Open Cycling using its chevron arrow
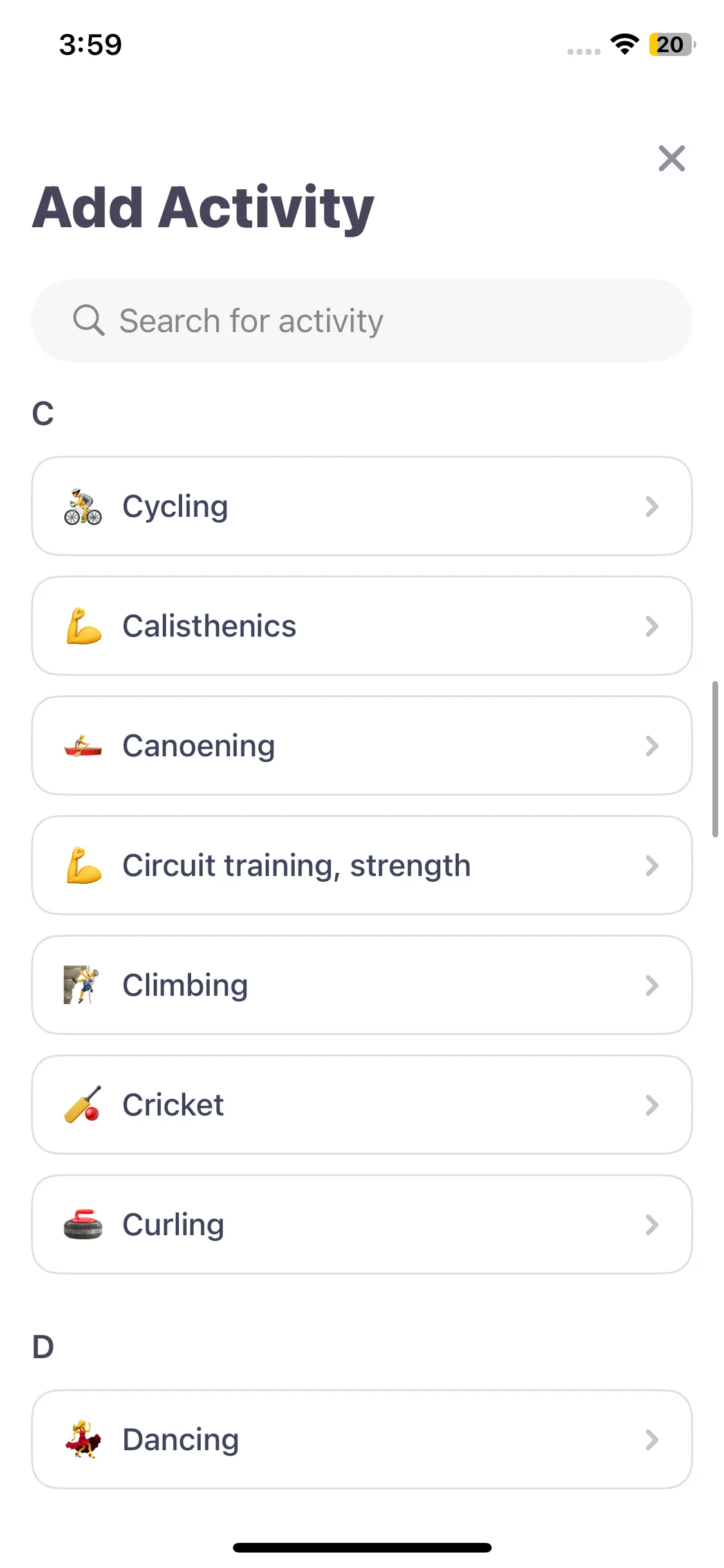This screenshot has width=724, height=1568. tap(652, 507)
